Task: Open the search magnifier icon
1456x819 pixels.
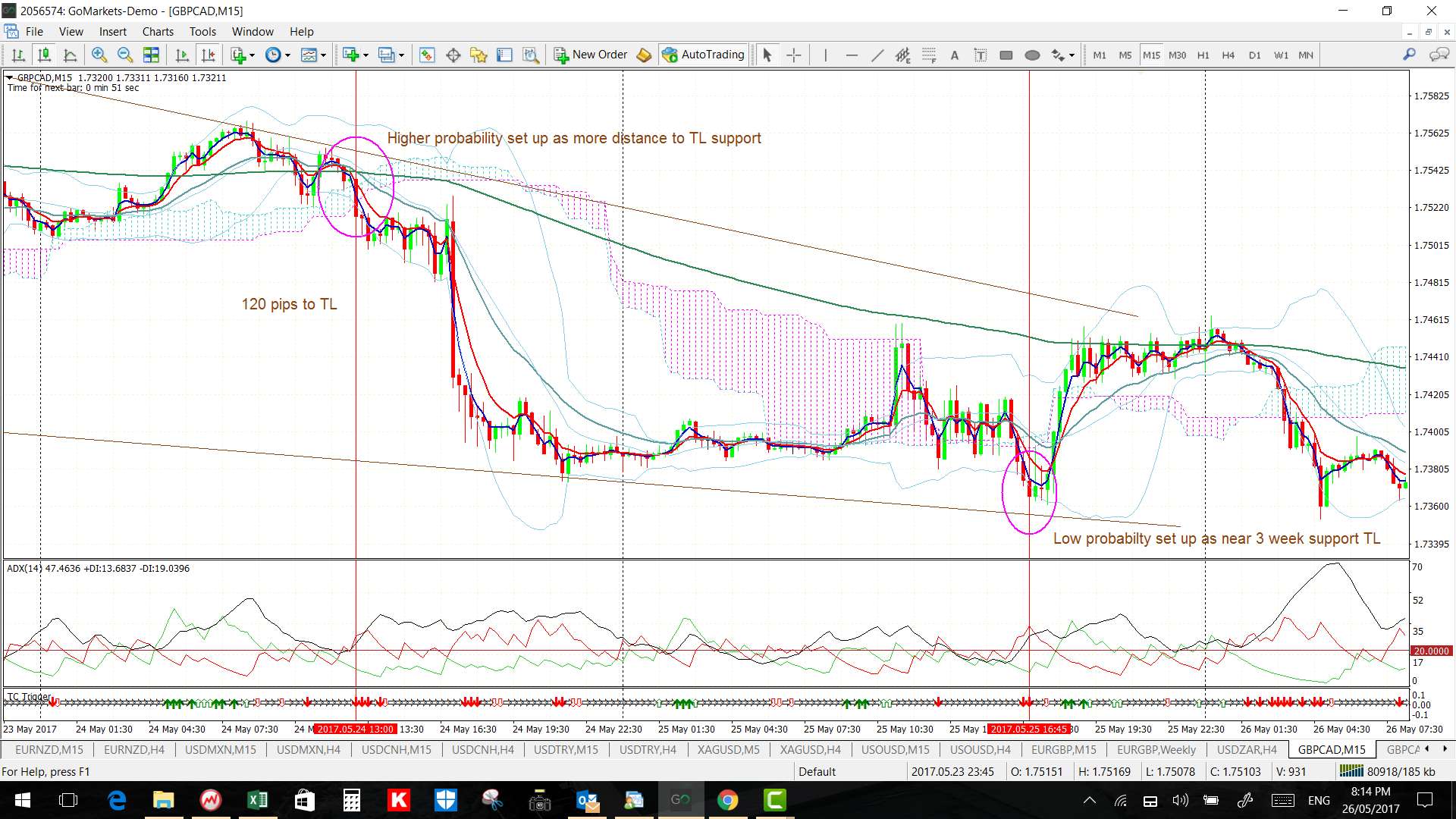Action: tap(1409, 55)
